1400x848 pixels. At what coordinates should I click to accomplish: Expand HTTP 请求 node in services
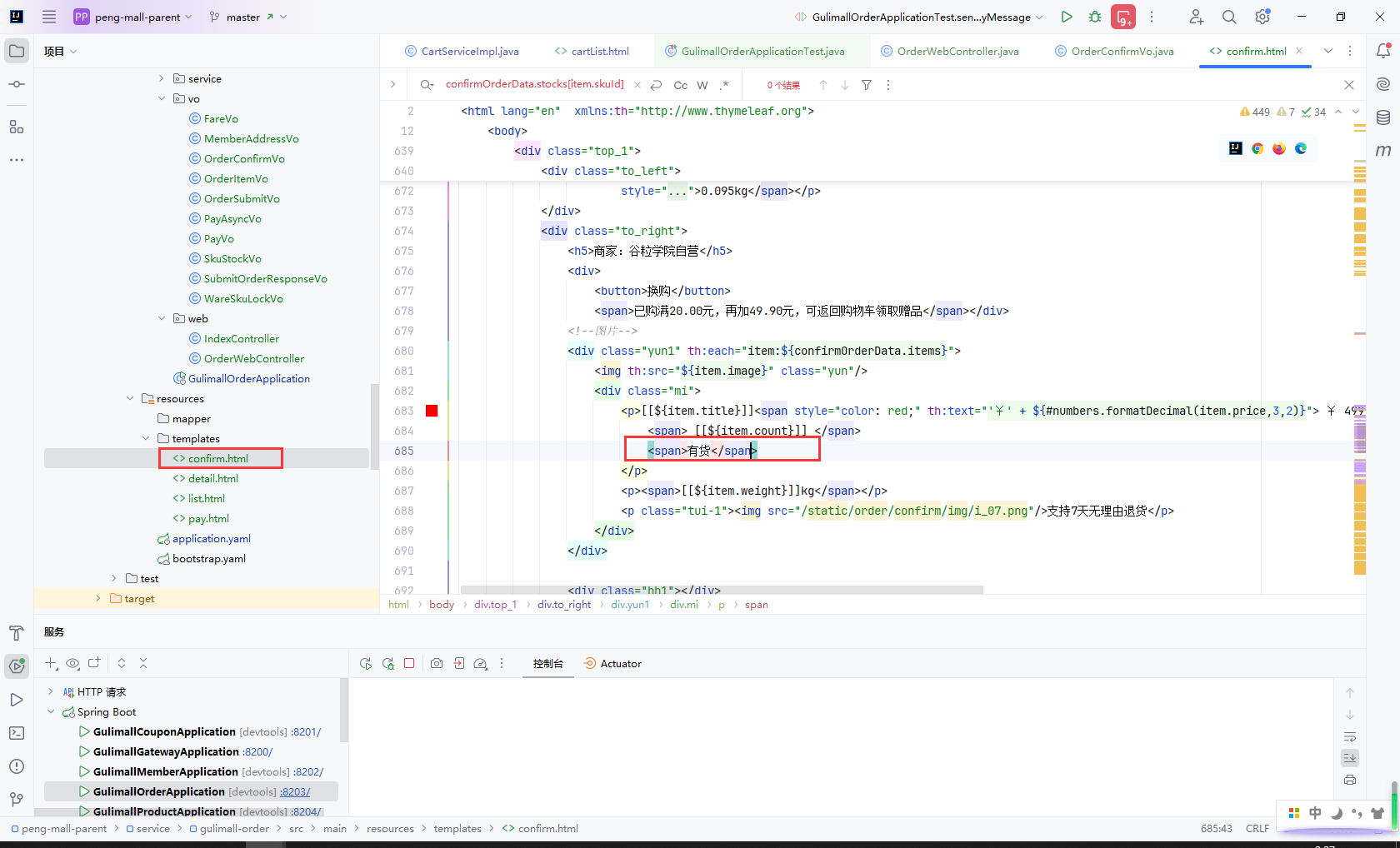pyautogui.click(x=51, y=691)
